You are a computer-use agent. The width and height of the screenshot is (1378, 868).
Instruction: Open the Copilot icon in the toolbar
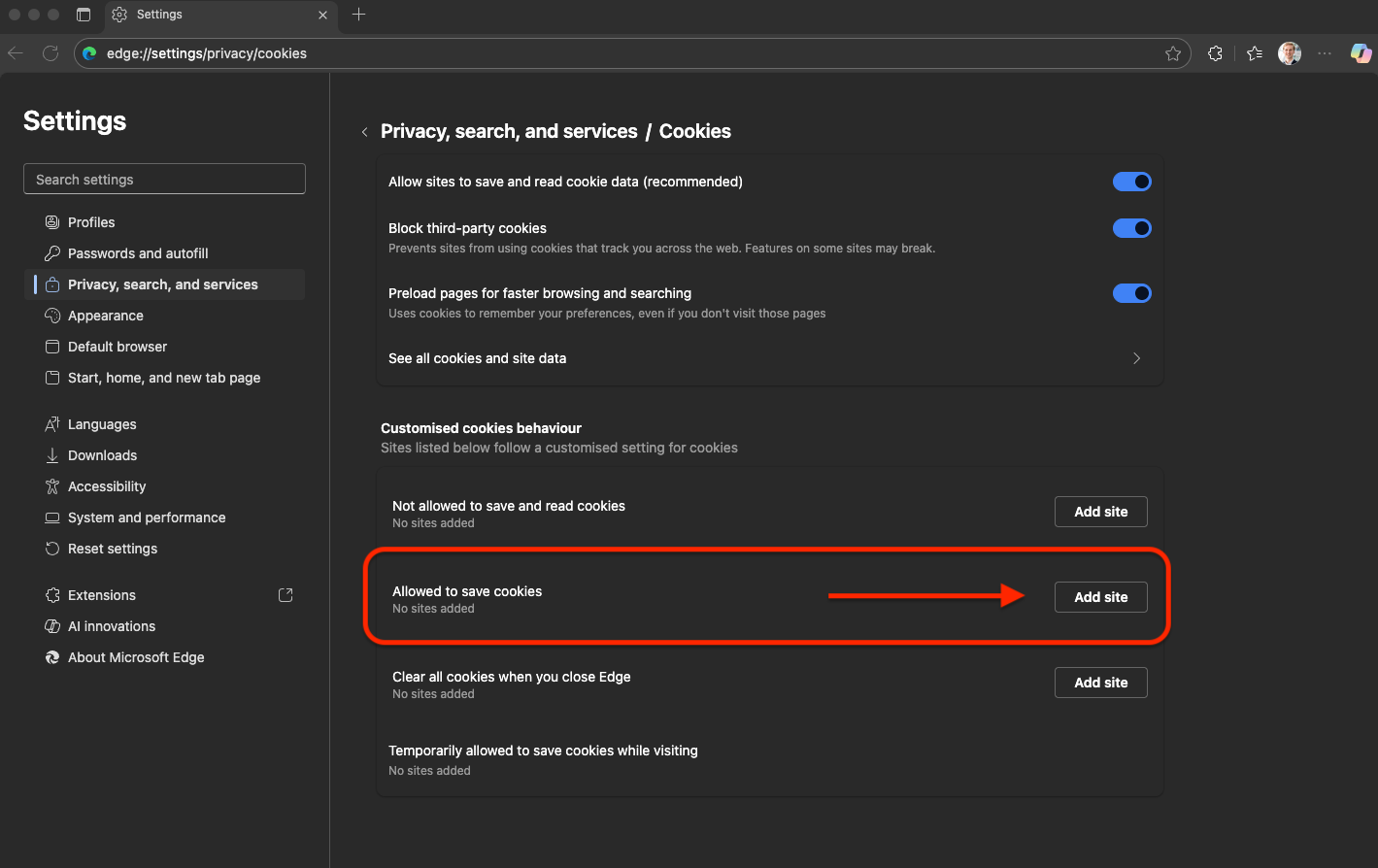[1360, 53]
